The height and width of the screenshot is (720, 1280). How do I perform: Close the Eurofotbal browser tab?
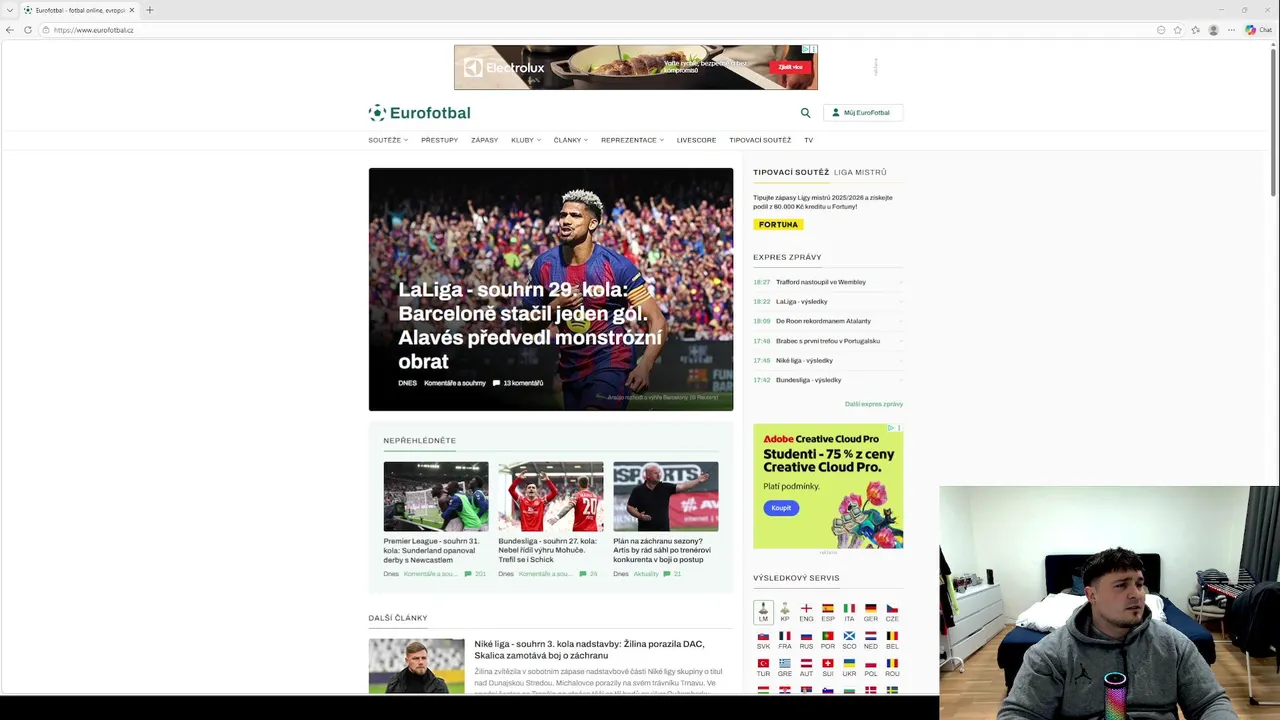132,10
